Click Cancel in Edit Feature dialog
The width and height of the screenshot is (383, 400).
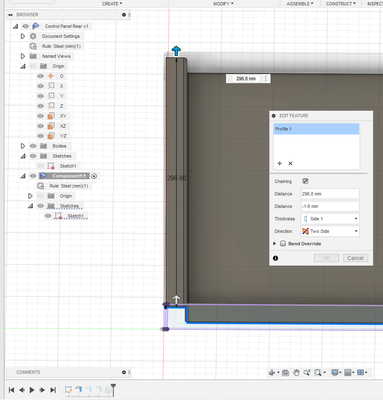tap(355, 258)
